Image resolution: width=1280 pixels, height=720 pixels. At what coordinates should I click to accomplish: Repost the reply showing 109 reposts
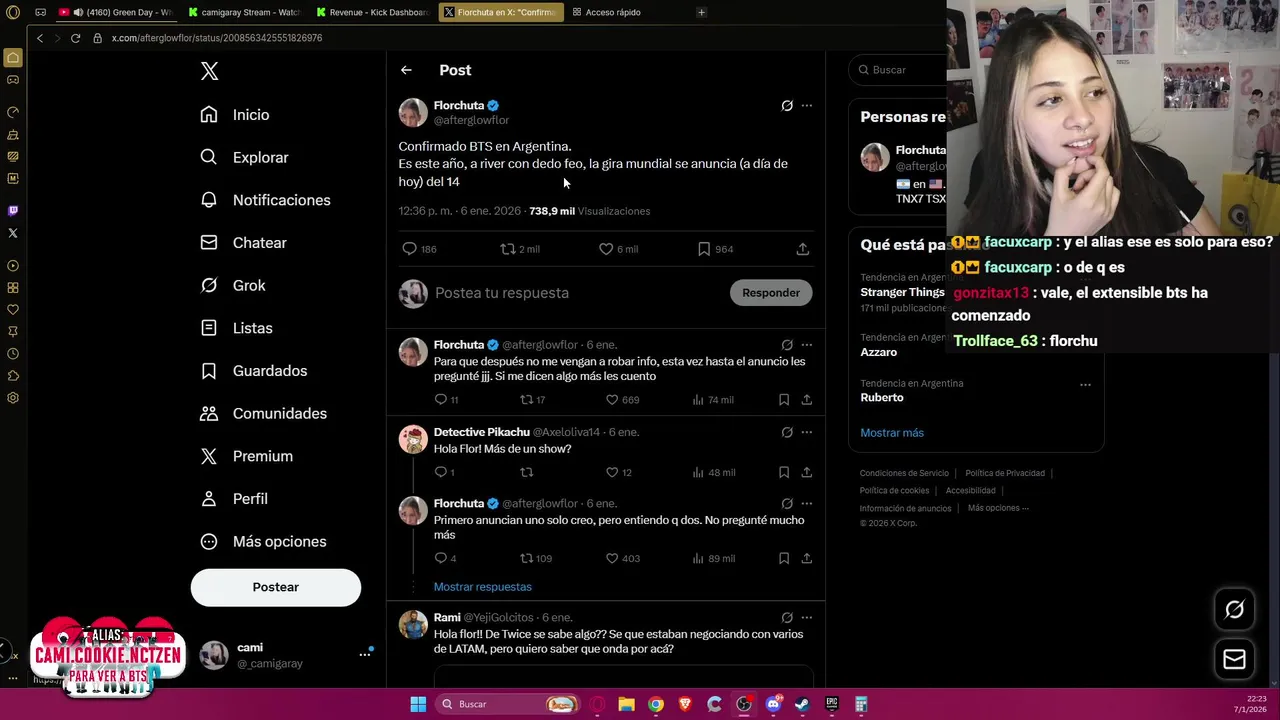(526, 558)
